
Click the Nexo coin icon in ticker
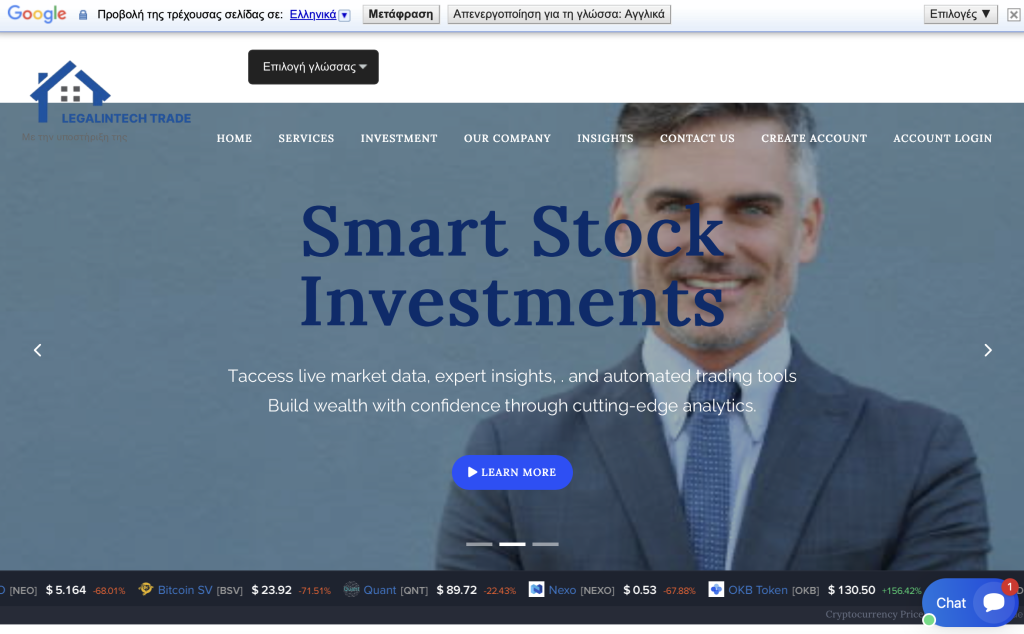pos(536,590)
